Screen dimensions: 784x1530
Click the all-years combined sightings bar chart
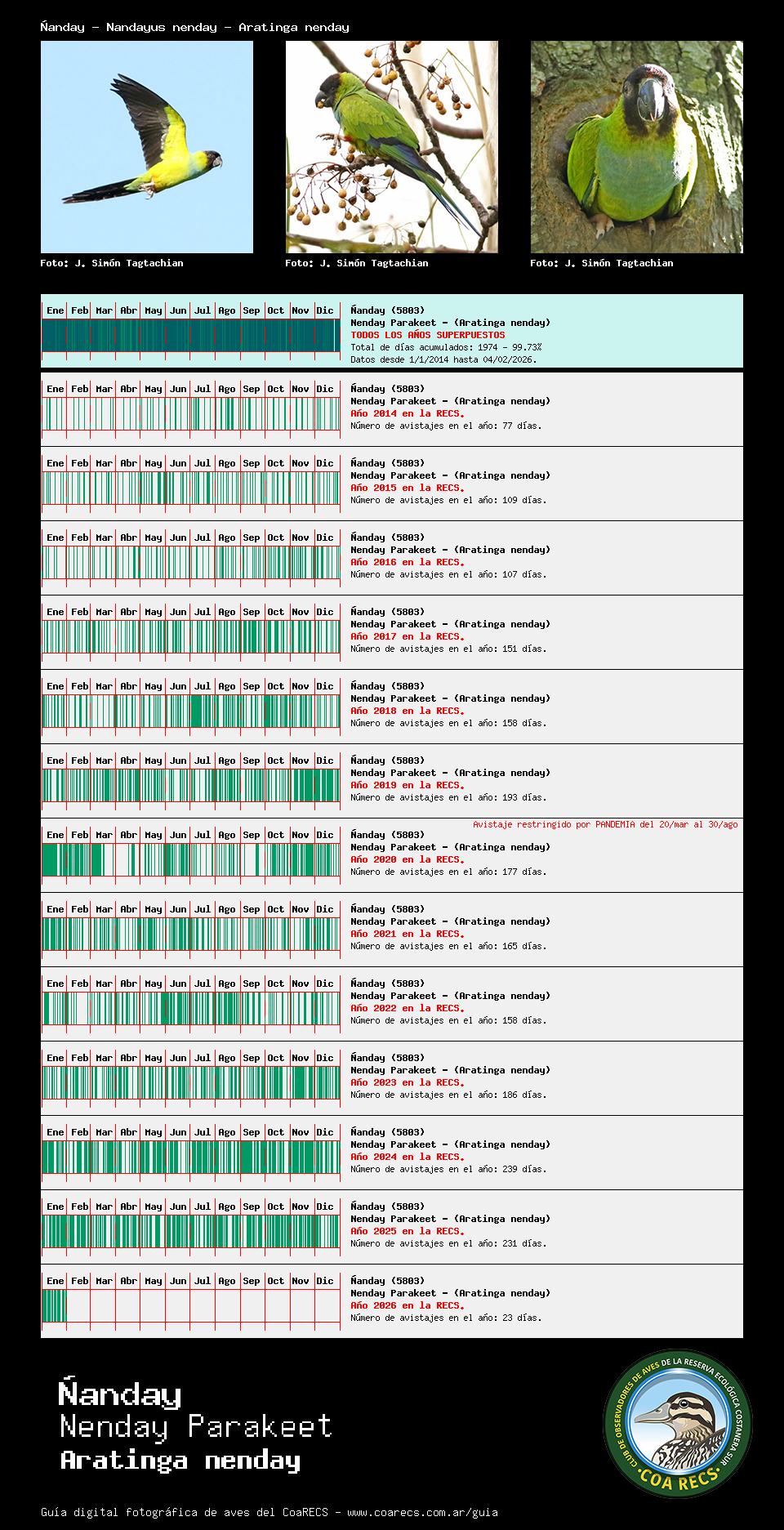[191, 336]
